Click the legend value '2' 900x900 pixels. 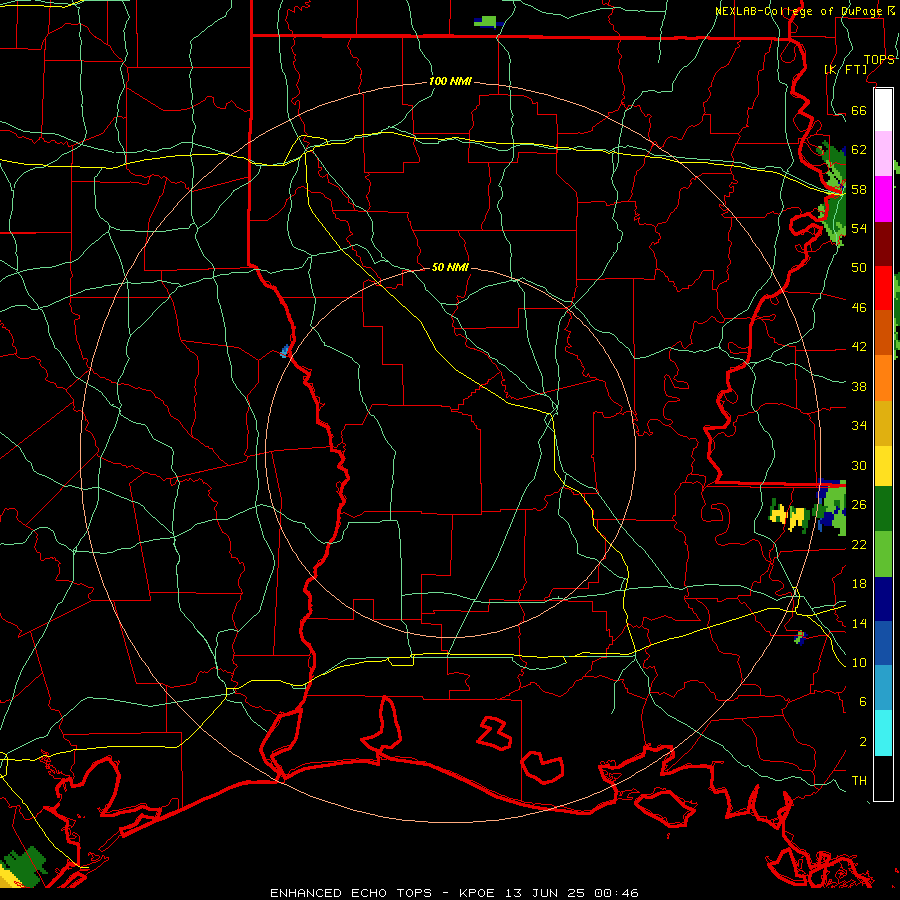click(x=862, y=741)
